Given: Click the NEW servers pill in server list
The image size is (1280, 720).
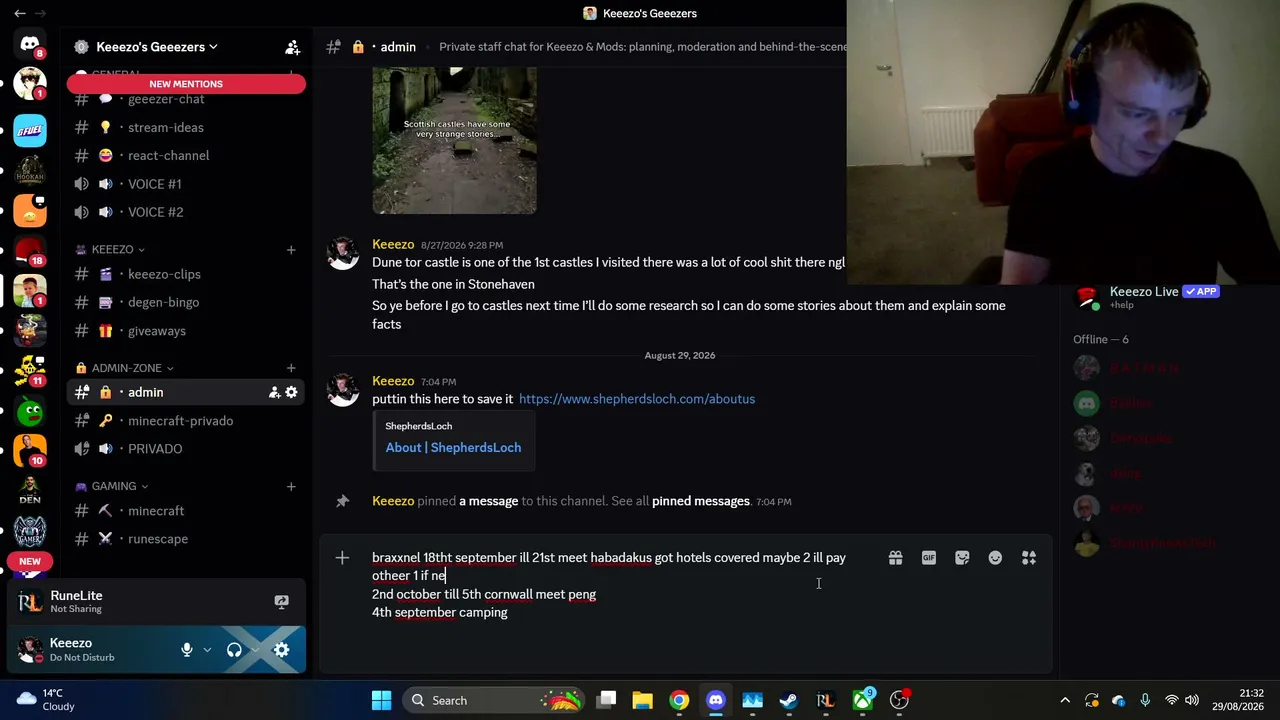Looking at the screenshot, I should [x=30, y=562].
